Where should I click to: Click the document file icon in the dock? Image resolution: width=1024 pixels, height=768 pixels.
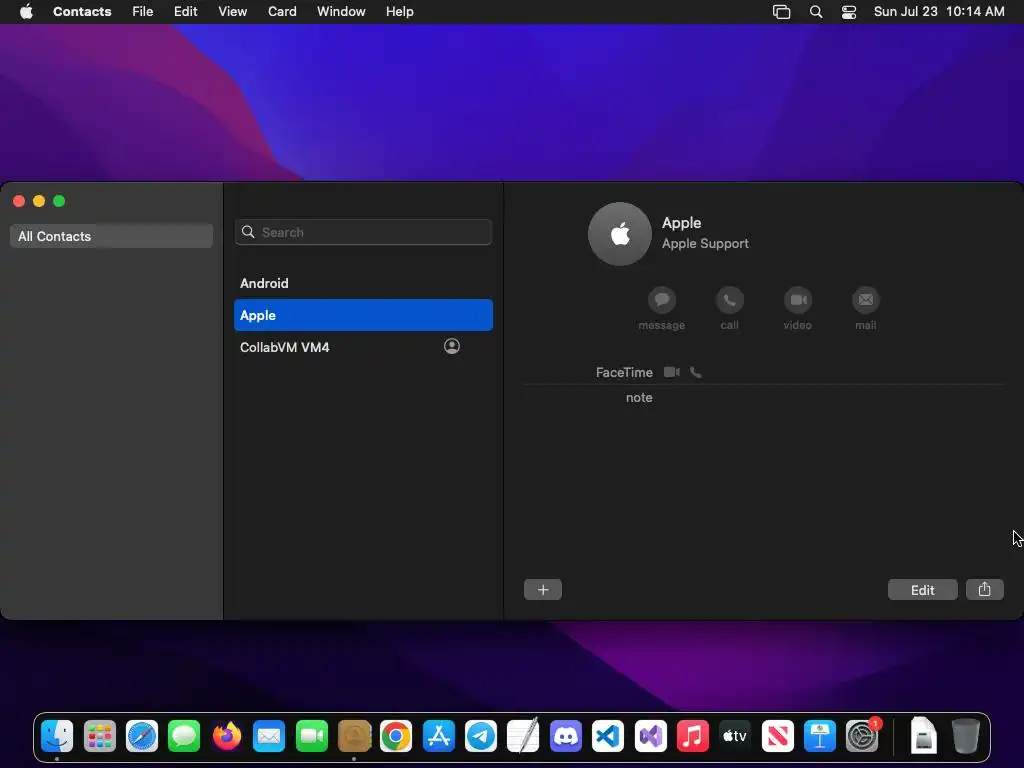[x=923, y=736]
